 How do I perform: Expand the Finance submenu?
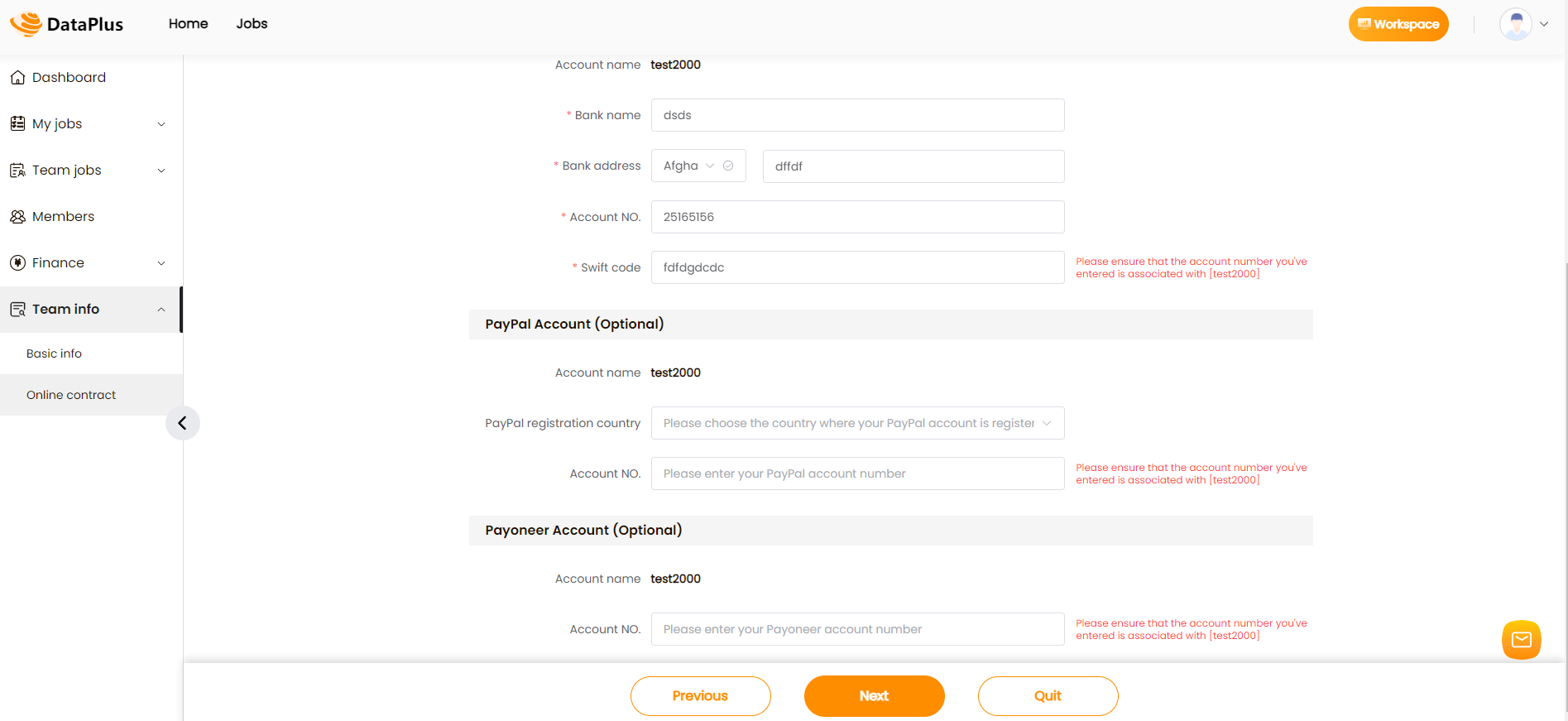coord(161,263)
